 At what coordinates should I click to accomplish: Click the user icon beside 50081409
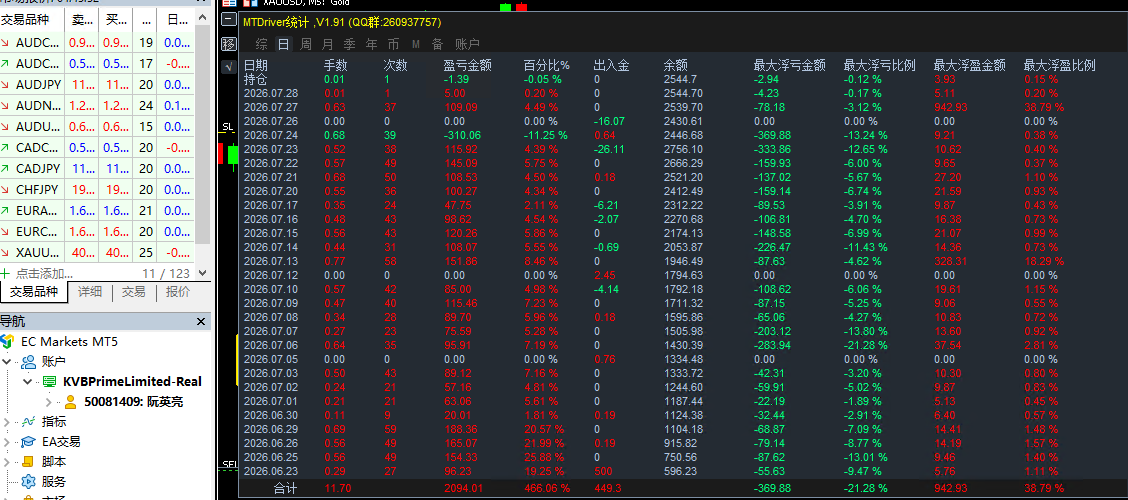[x=70, y=401]
